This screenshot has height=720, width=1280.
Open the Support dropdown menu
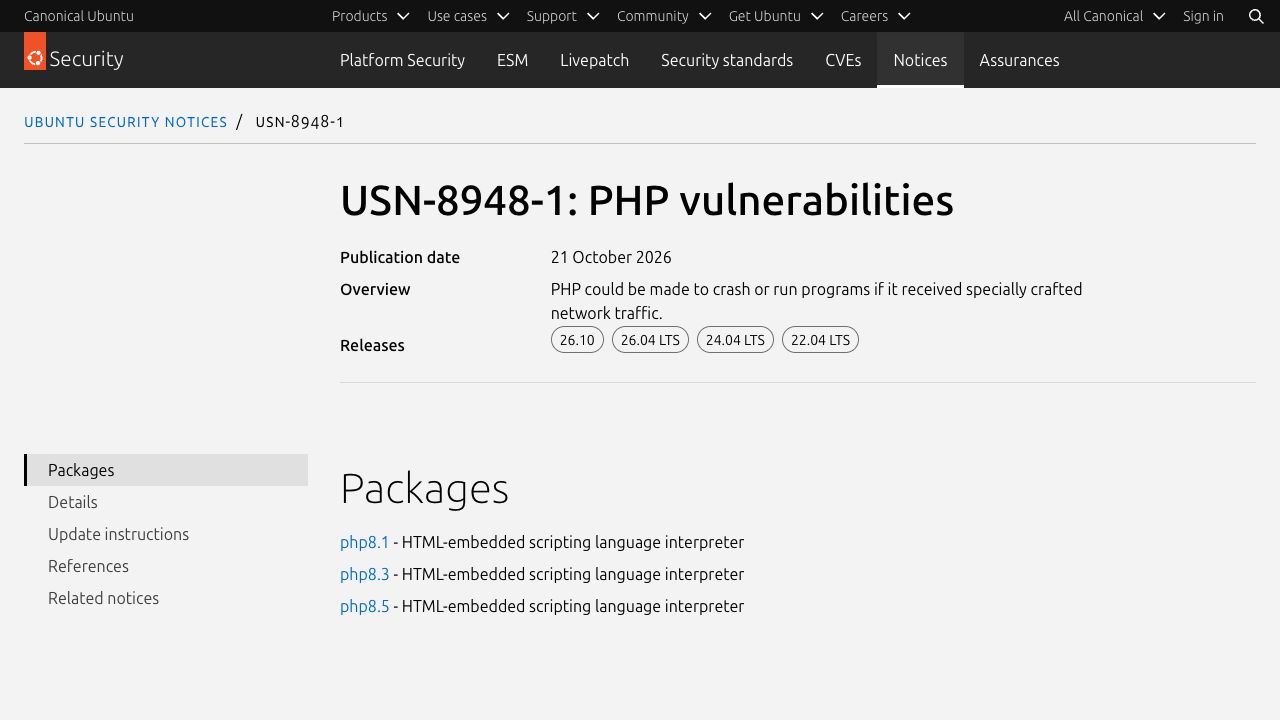563,16
